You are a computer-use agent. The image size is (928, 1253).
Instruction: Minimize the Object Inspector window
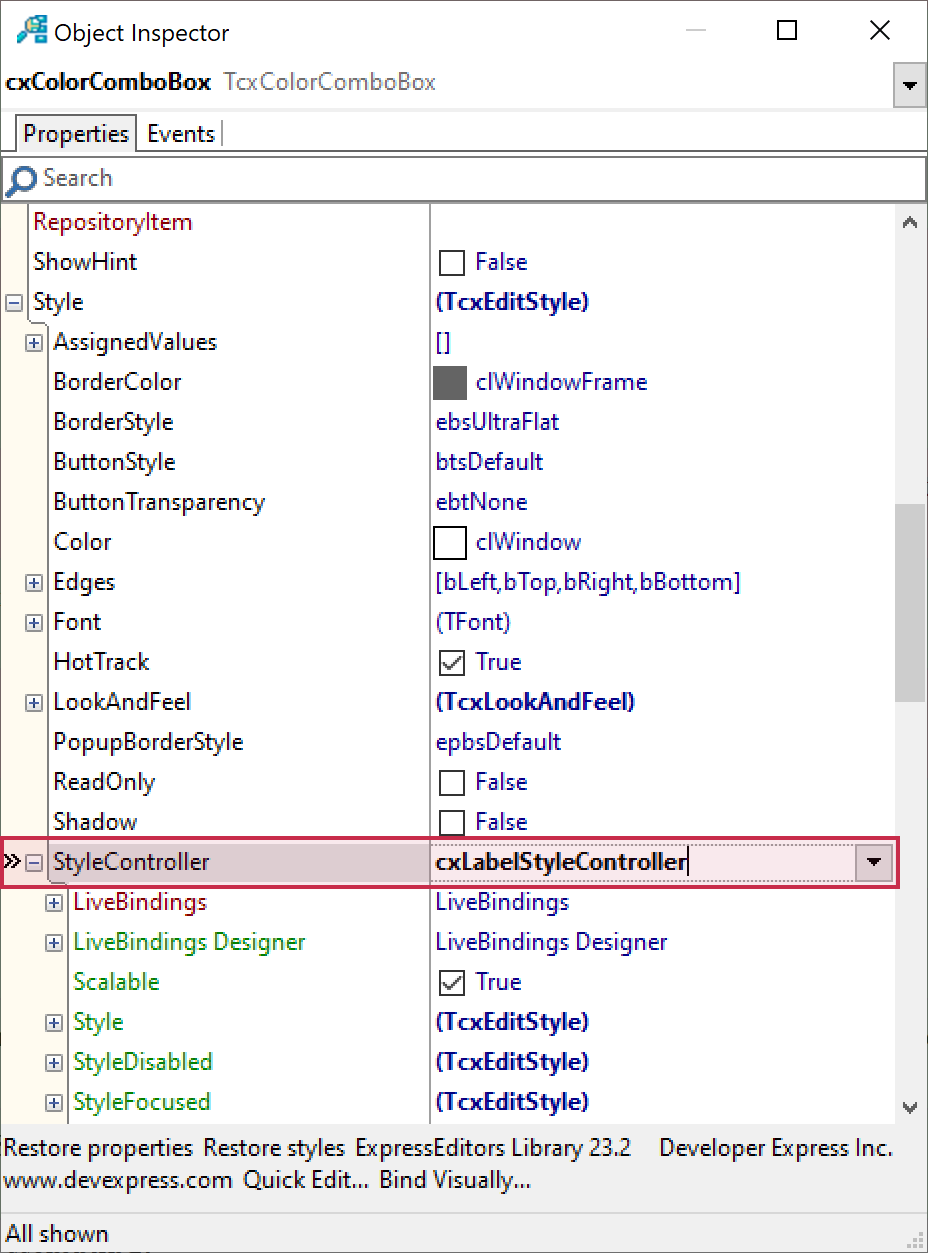695,31
